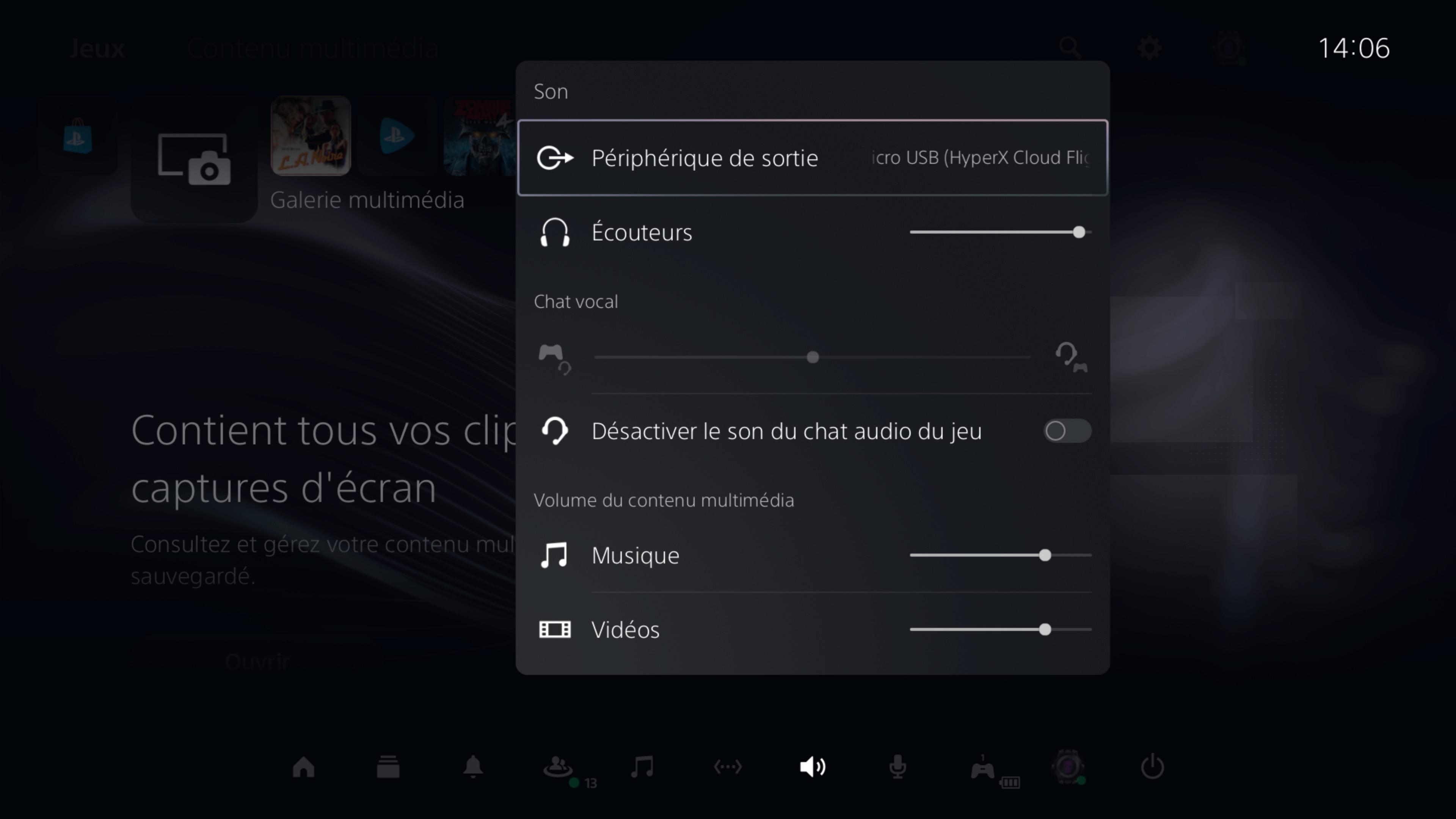Open the Microphone icon in the bottom bar
Image resolution: width=1456 pixels, height=819 pixels.
[898, 767]
